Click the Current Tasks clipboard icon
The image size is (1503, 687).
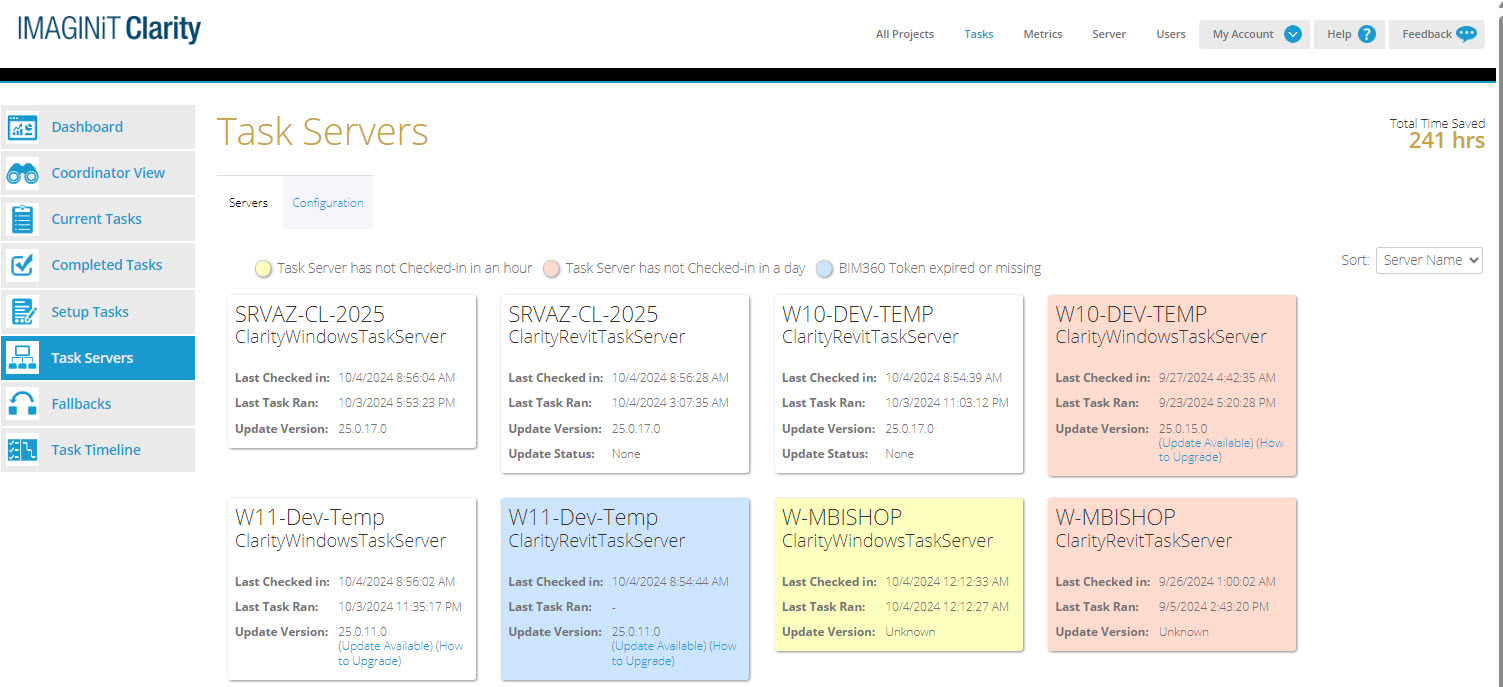(x=22, y=219)
